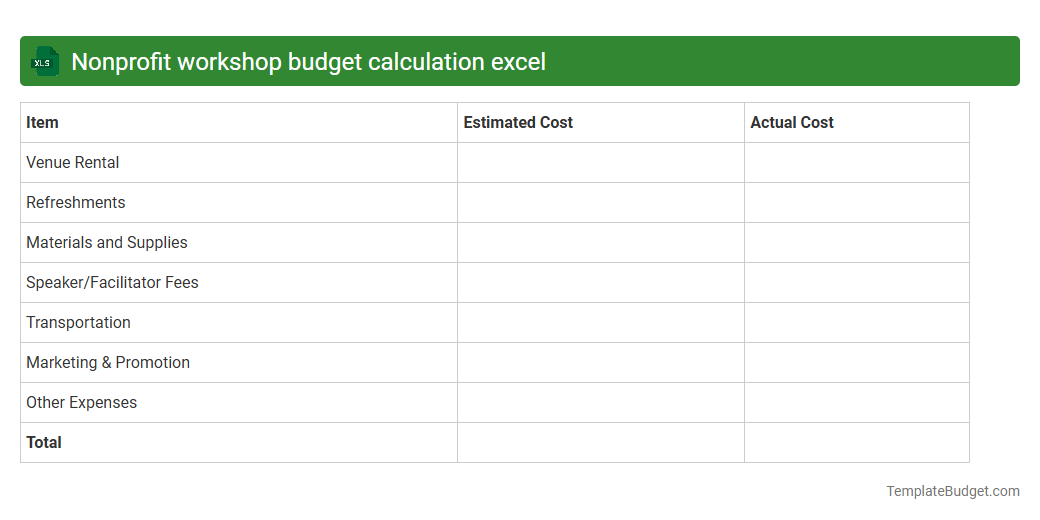
Task: Select the 'Speaker/Facilitator Fees' row label
Action: 112,283
